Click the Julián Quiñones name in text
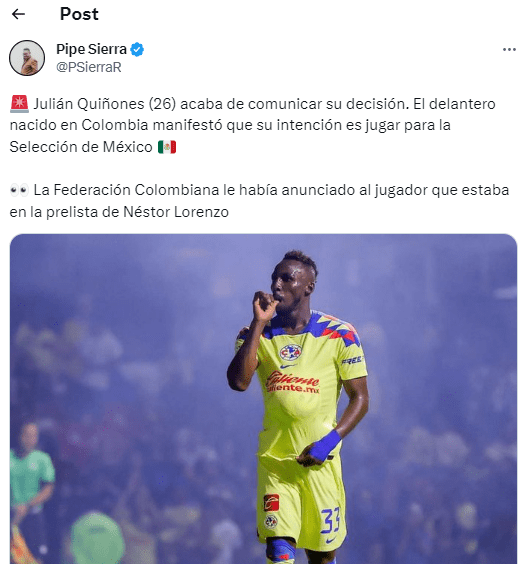 coord(89,104)
